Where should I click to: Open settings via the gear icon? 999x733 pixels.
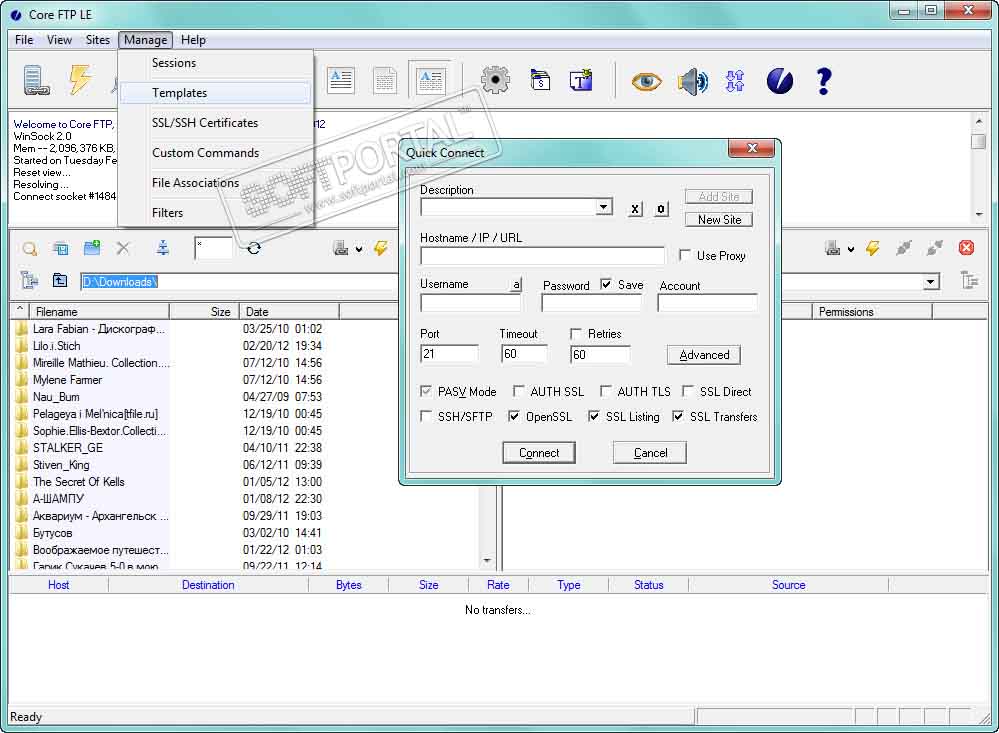494,80
